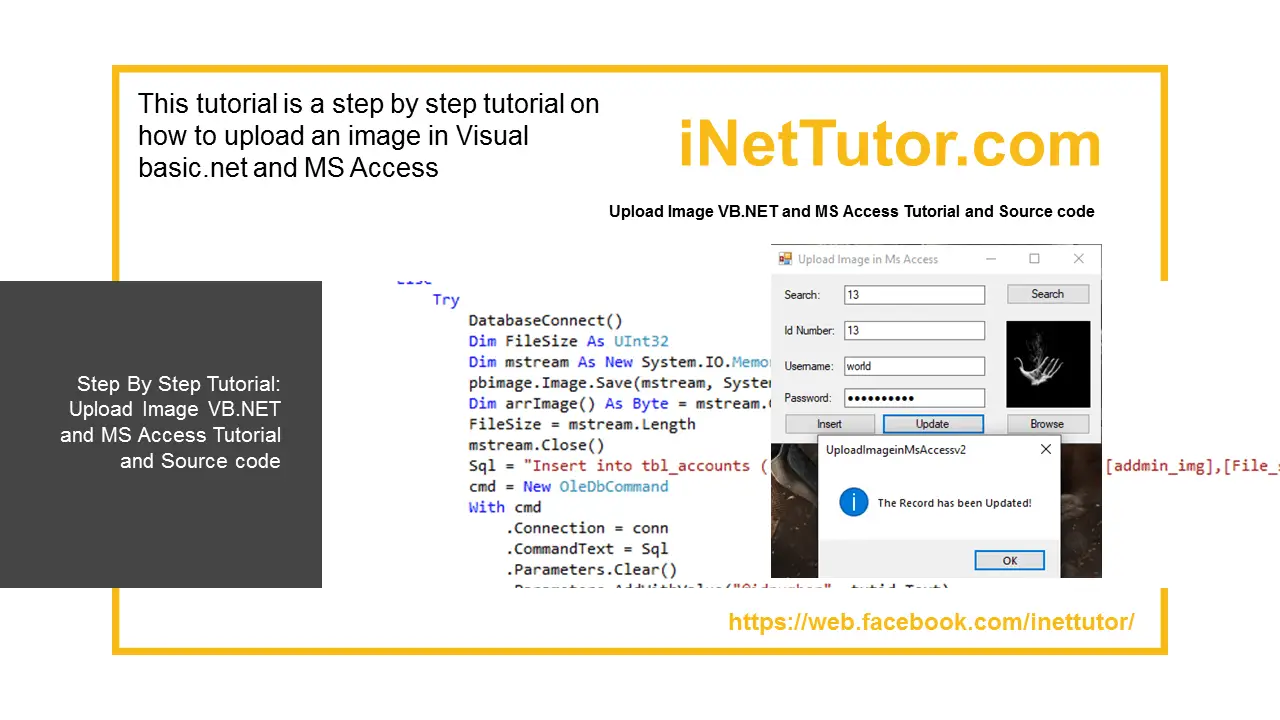
Task: Click the tutorial intro paragraph text
Action: [x=368, y=135]
